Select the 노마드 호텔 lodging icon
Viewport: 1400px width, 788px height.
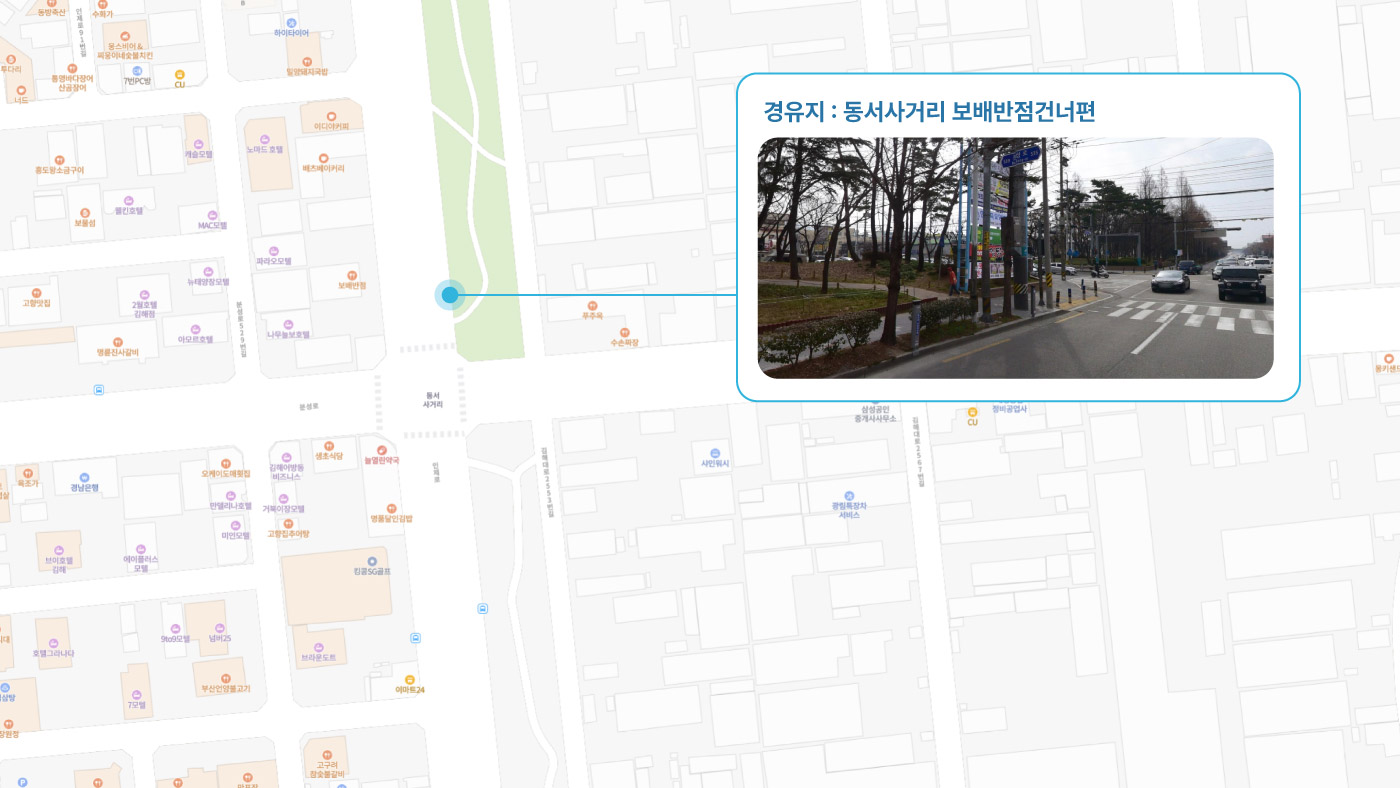pyautogui.click(x=264, y=139)
